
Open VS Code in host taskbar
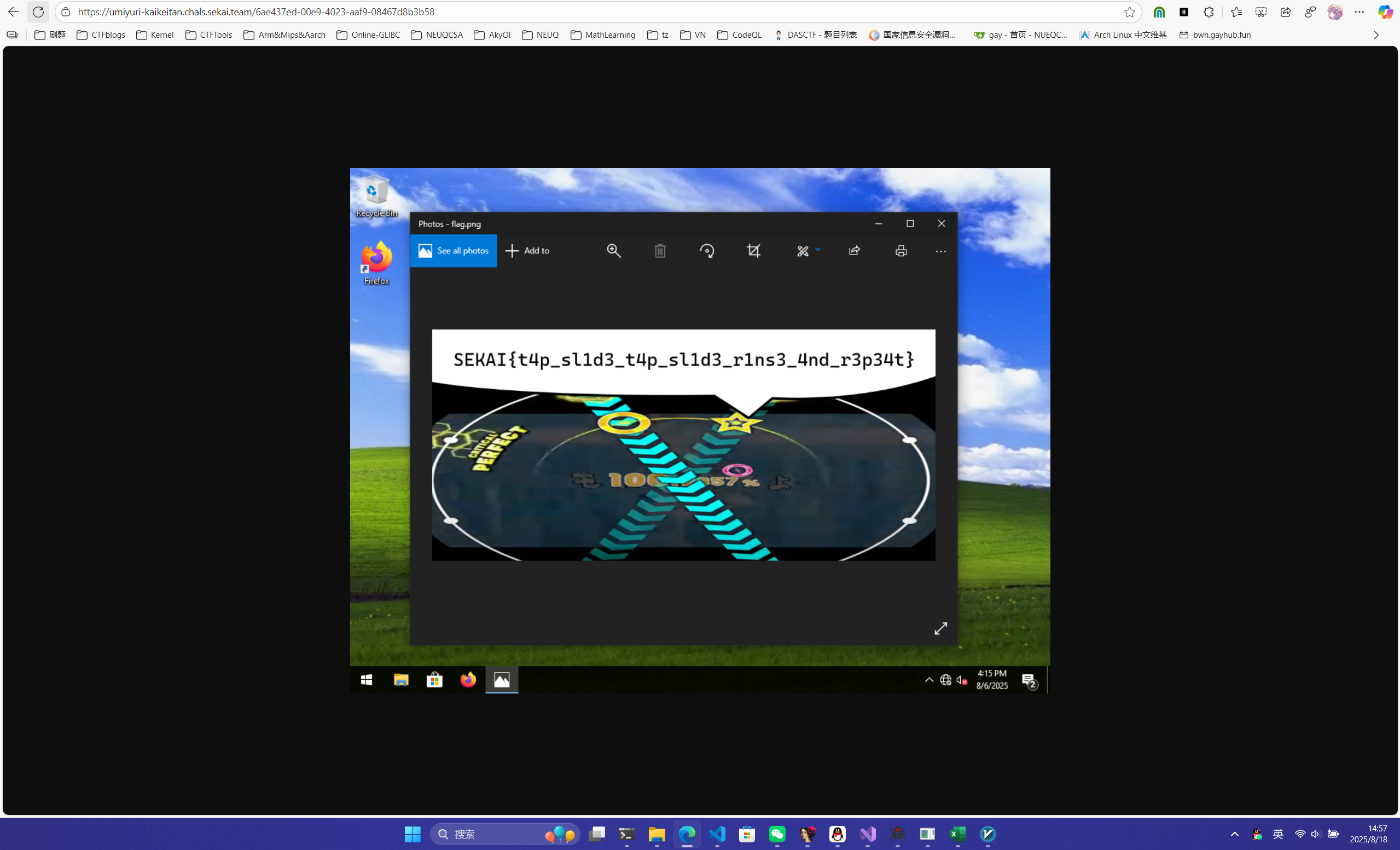pos(717,834)
